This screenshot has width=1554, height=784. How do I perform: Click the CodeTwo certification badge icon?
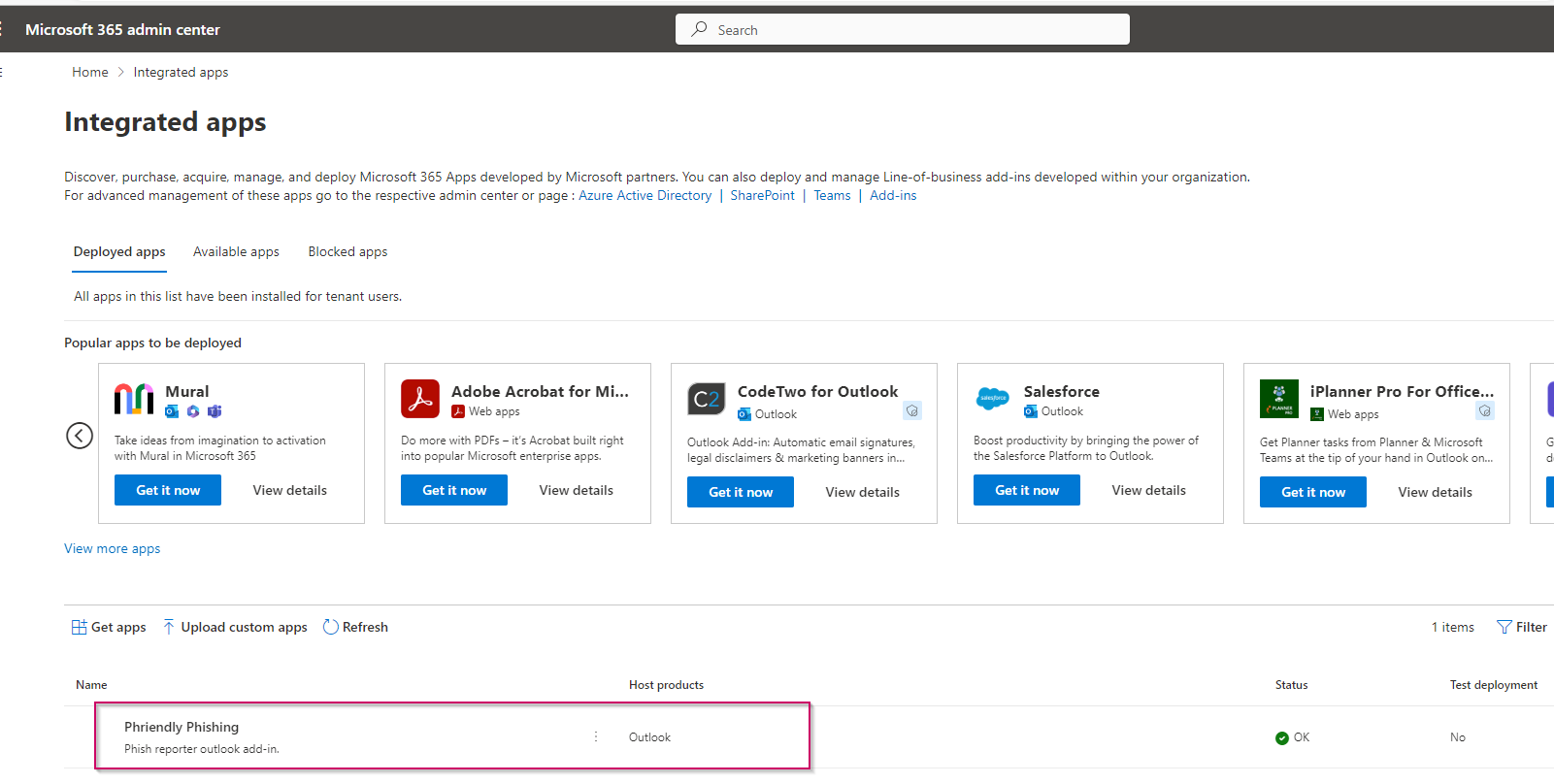point(912,410)
